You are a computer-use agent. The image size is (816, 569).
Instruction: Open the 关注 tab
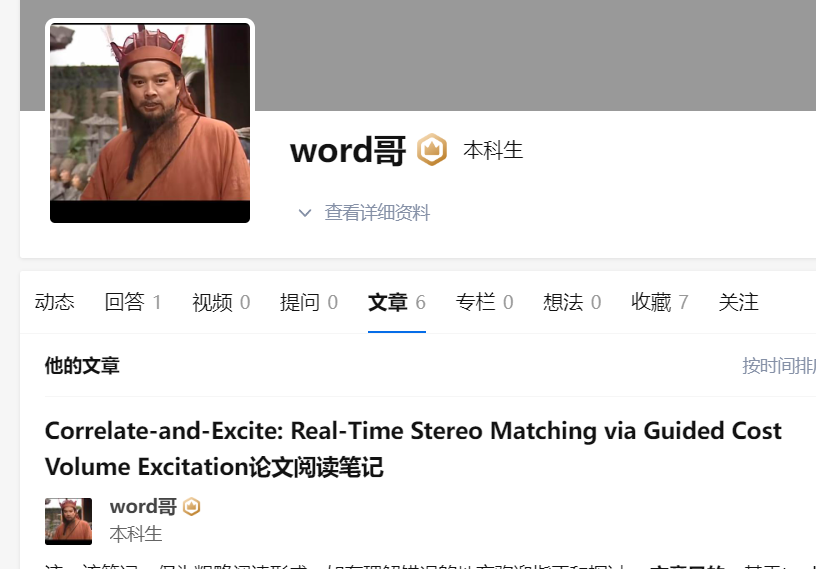(738, 302)
